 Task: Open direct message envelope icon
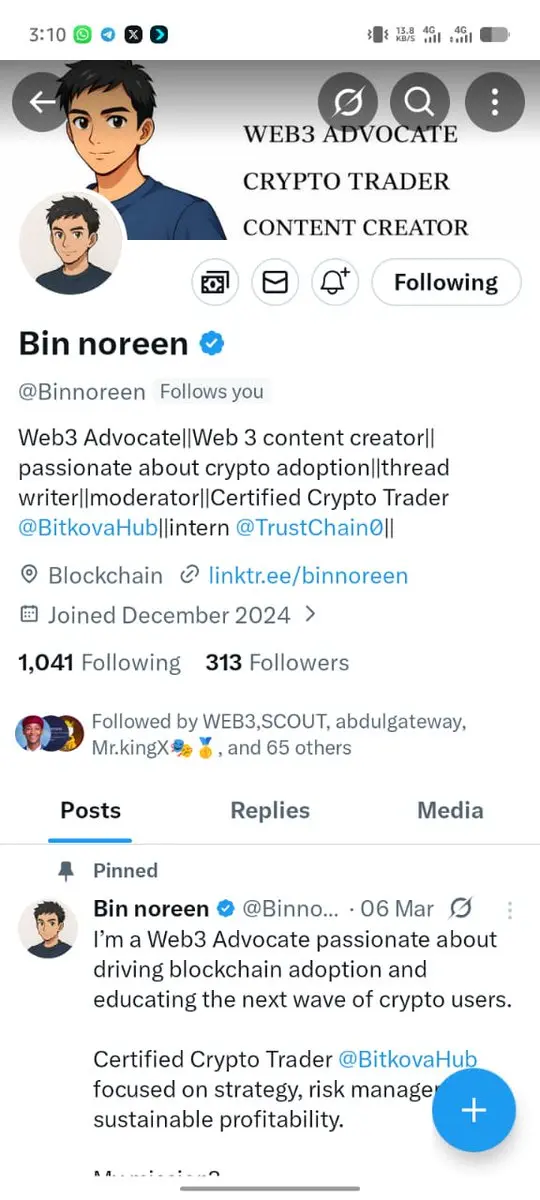click(x=275, y=283)
